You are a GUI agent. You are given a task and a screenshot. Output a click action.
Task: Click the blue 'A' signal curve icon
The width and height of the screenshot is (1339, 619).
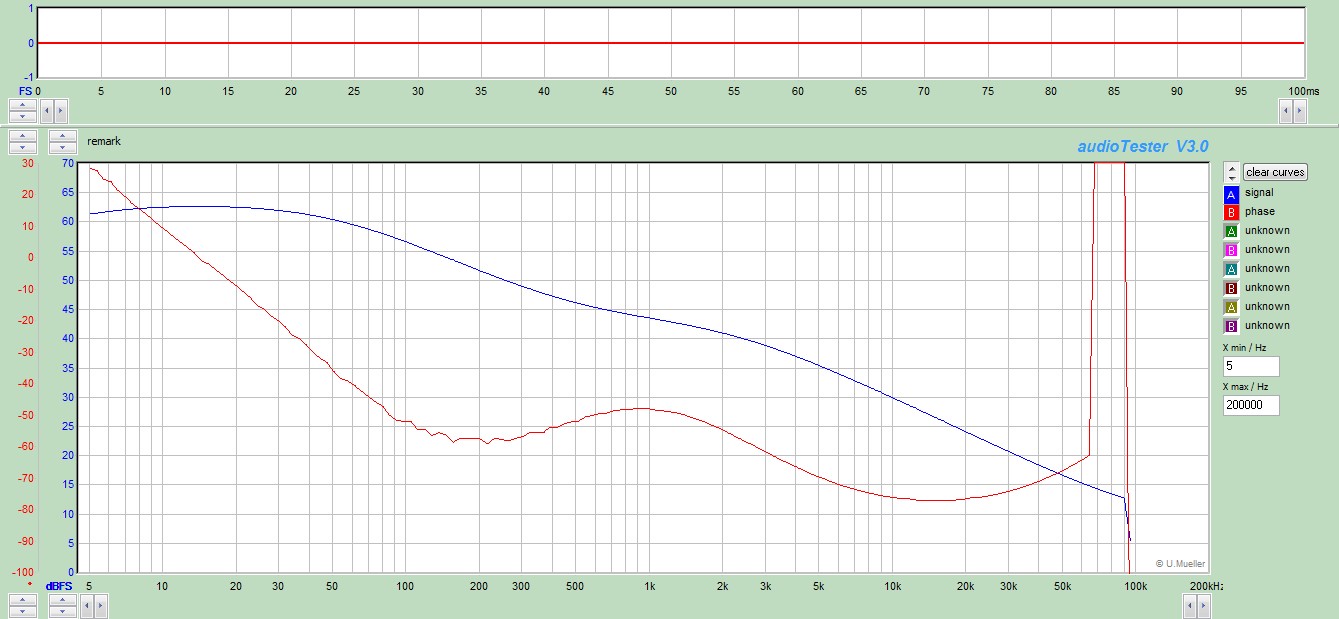pyautogui.click(x=1231, y=193)
